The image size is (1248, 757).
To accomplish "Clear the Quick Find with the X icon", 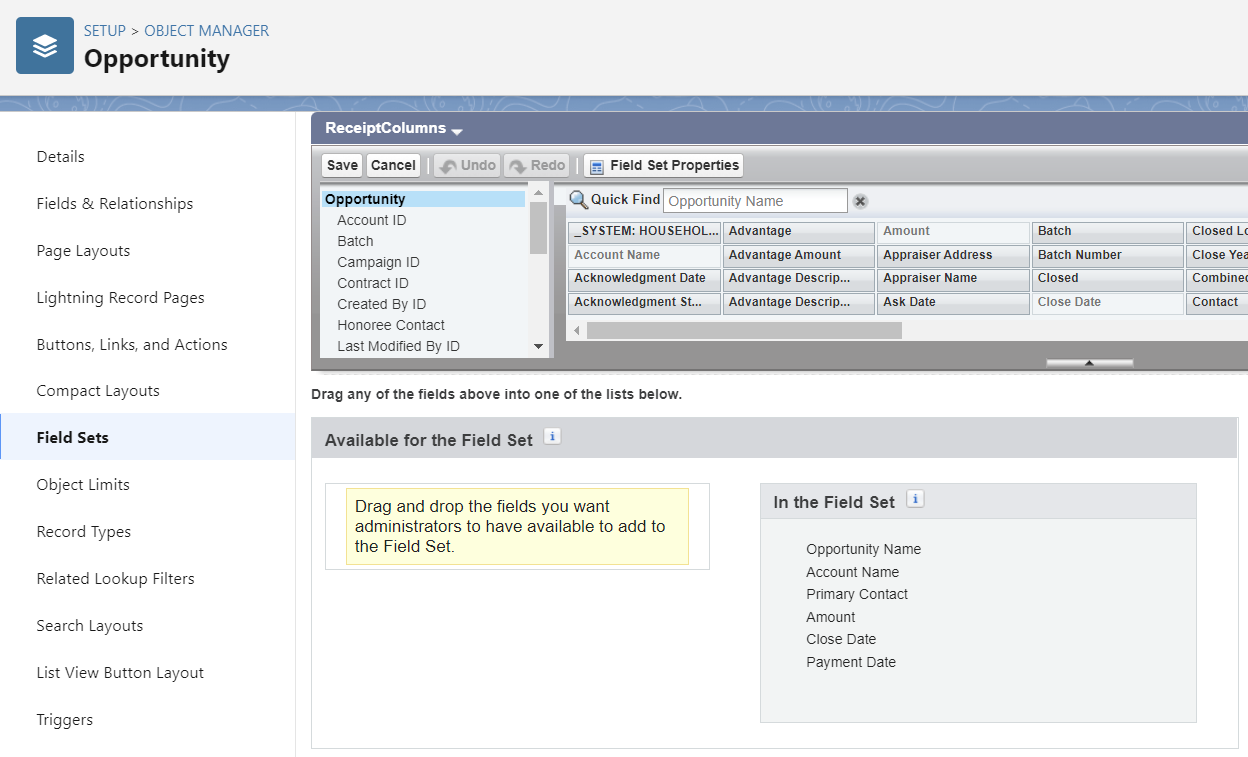I will click(860, 201).
